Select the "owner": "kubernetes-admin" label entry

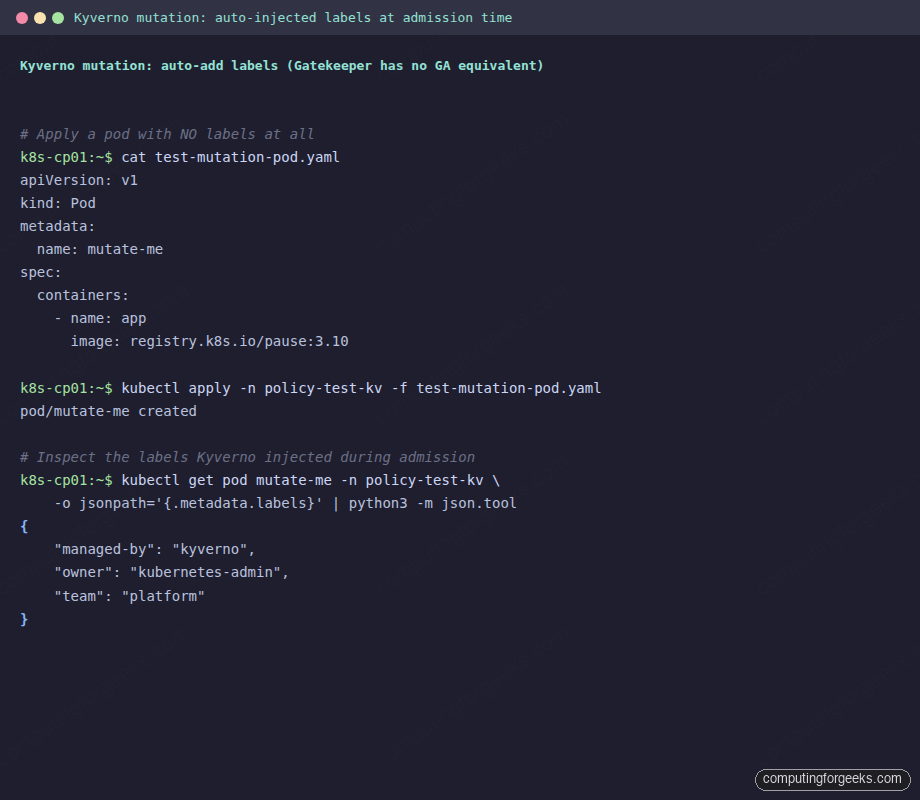point(171,572)
